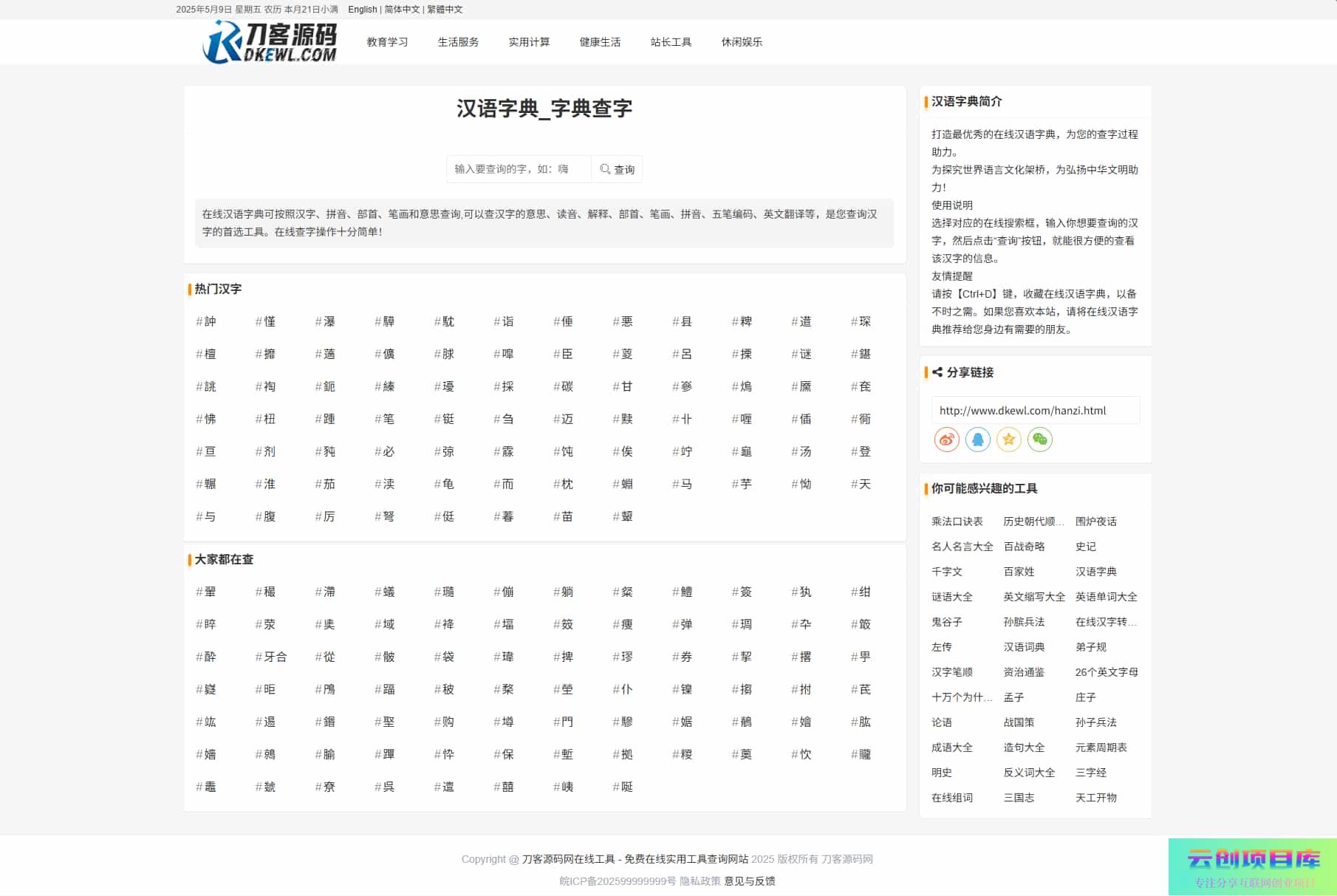Open the 元素周期表 tool link
Image resolution: width=1337 pixels, height=896 pixels.
[x=1101, y=748]
